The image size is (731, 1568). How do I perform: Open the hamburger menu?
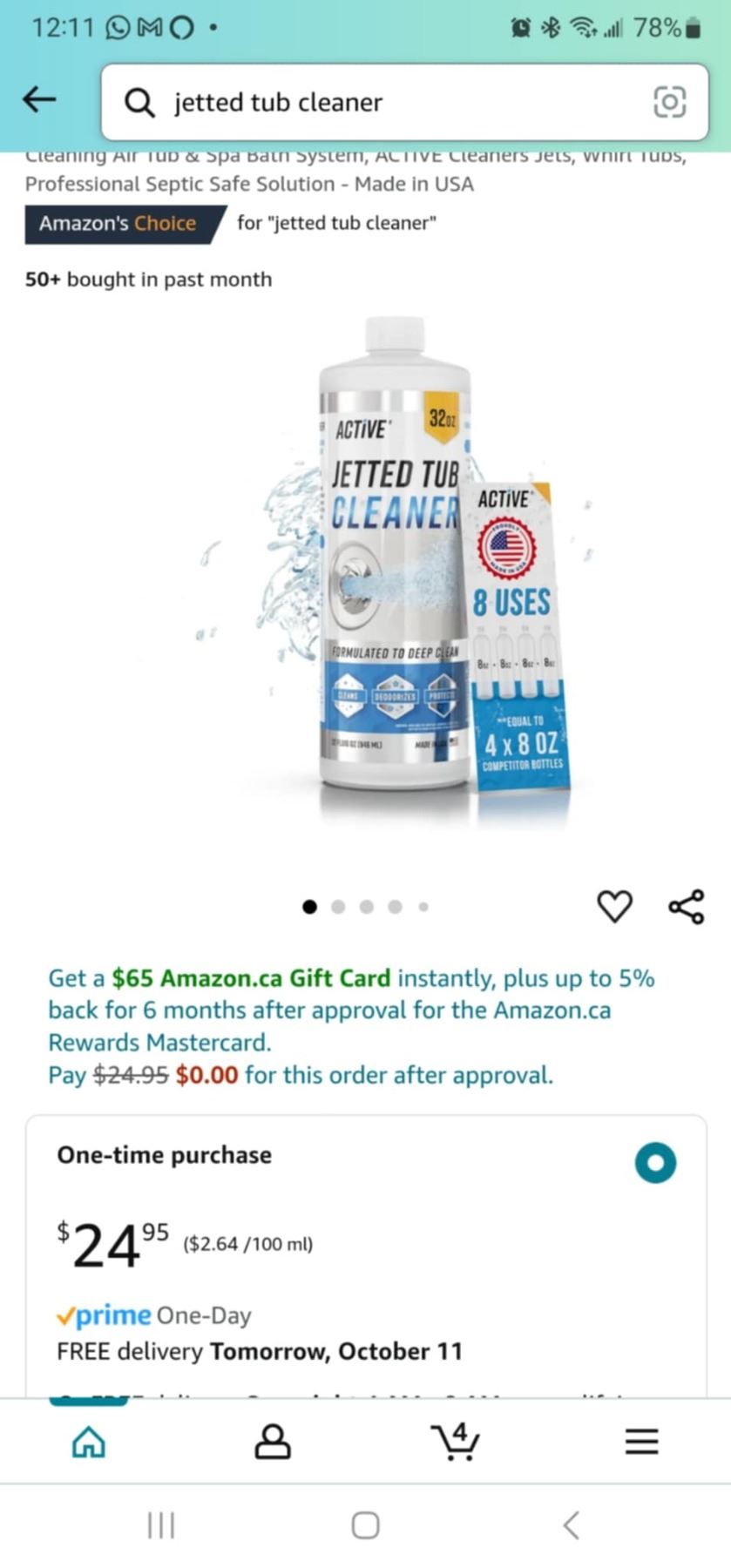click(x=641, y=1442)
